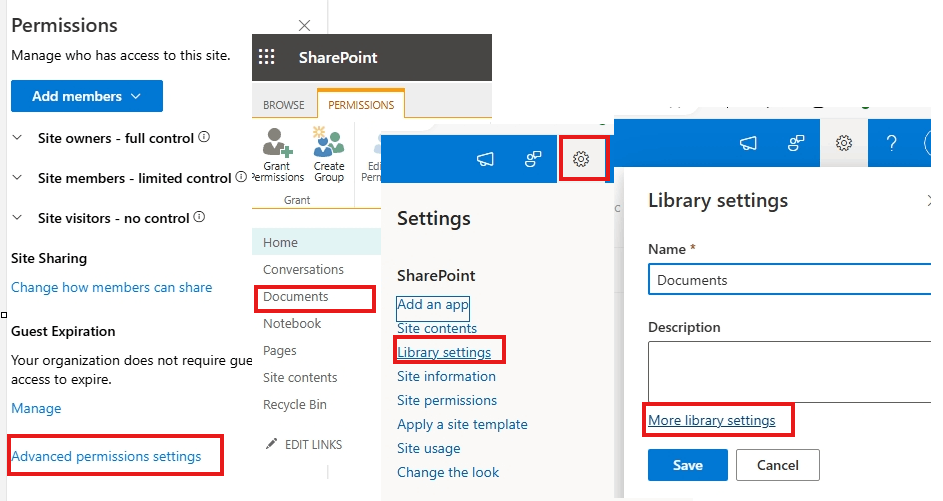Click the Save button
Viewport: 943px width, 501px height.
point(687,465)
